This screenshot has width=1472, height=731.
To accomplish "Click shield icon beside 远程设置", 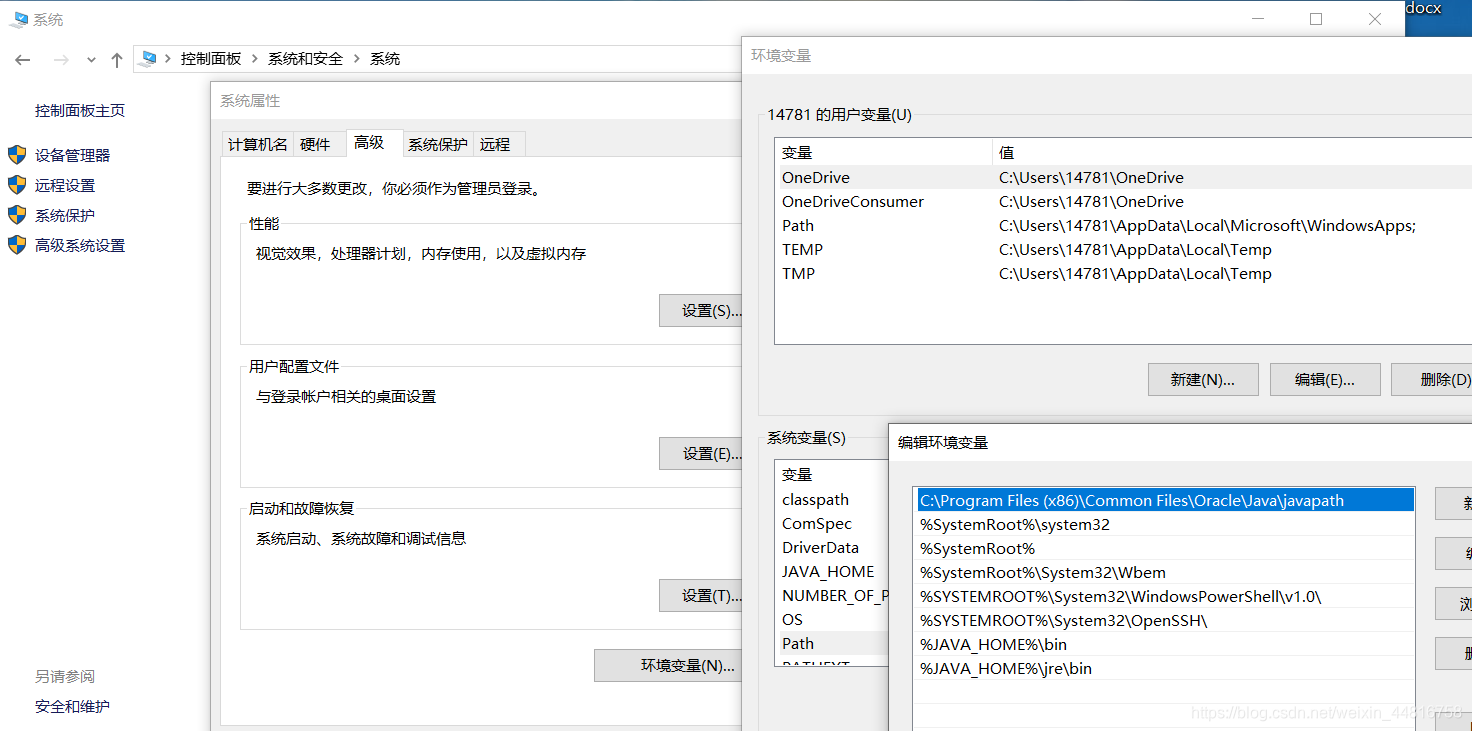I will coord(17,185).
